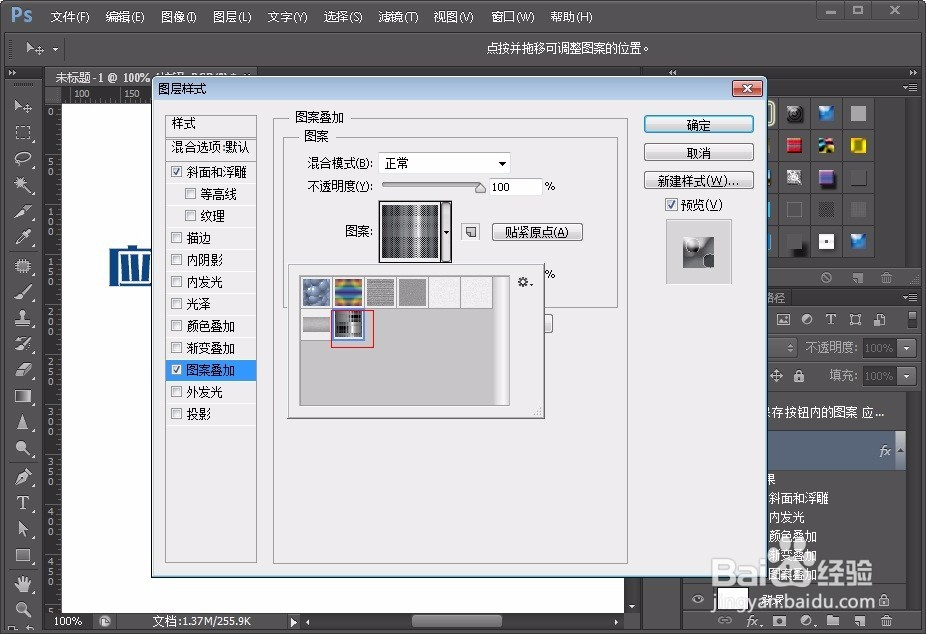Click the Layers panel trash icon
Viewport: 926px width, 634px height.
pos(886,620)
